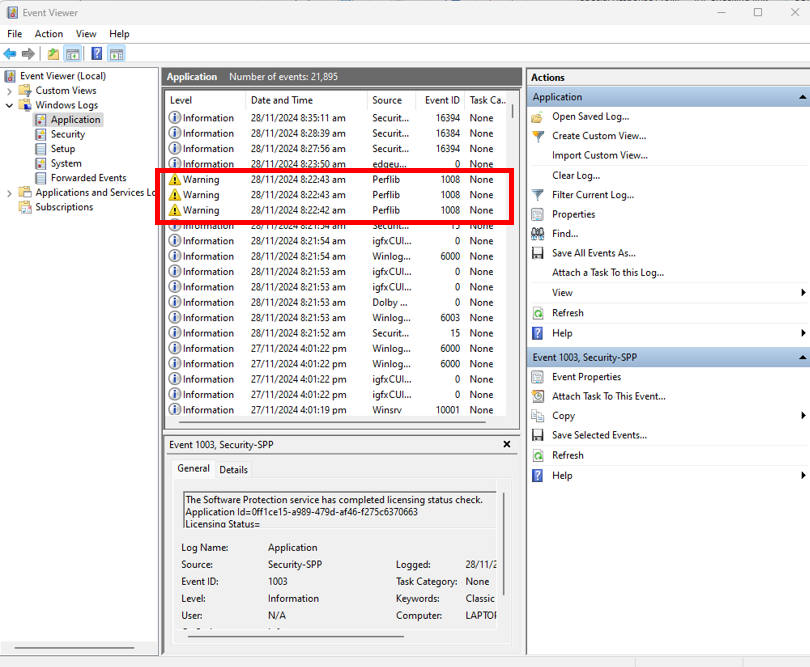The height and width of the screenshot is (667, 810).
Task: Select the Winsrv 10001 event row
Action: [336, 410]
